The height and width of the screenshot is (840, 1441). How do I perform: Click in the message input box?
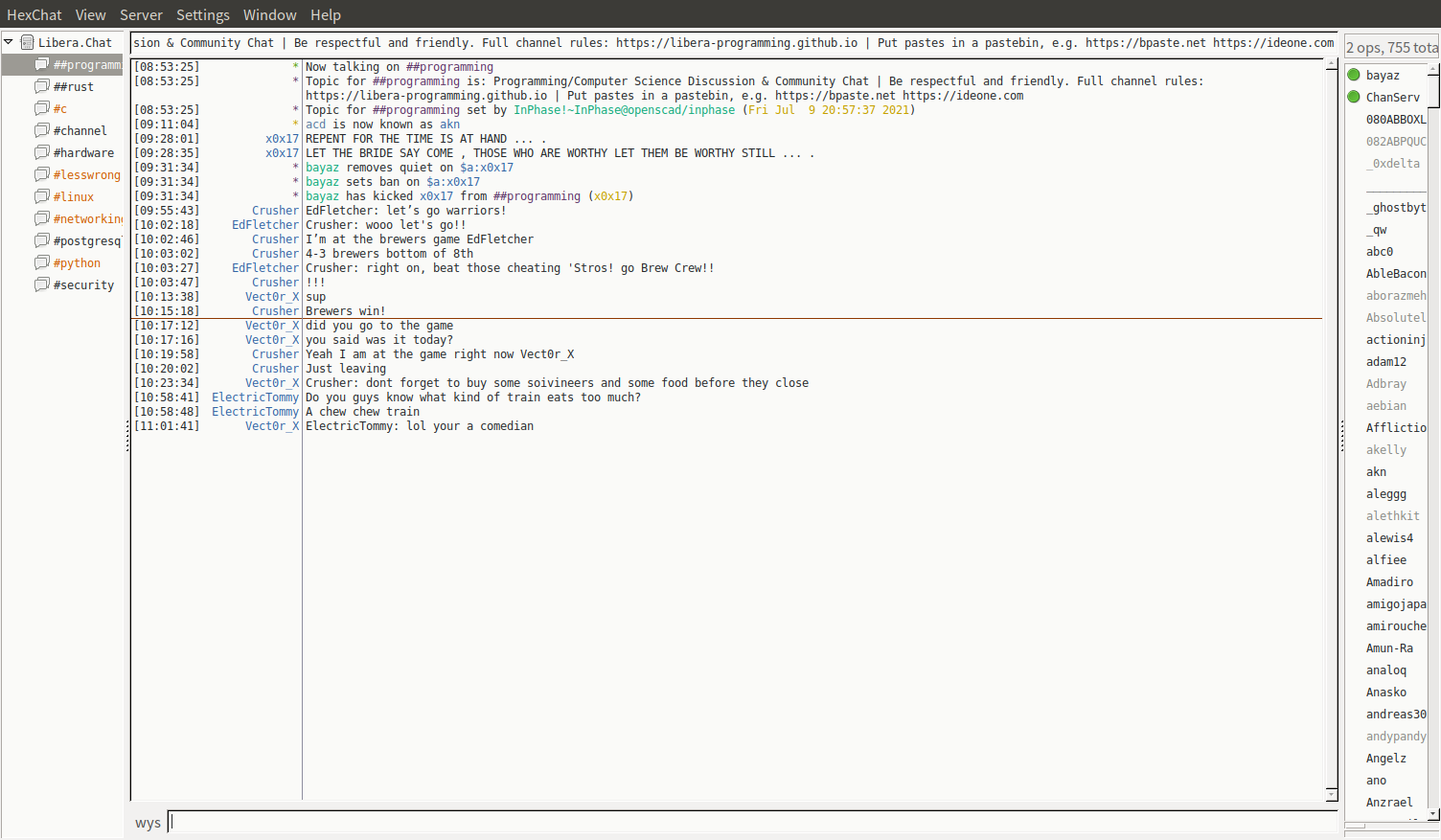[752, 822]
